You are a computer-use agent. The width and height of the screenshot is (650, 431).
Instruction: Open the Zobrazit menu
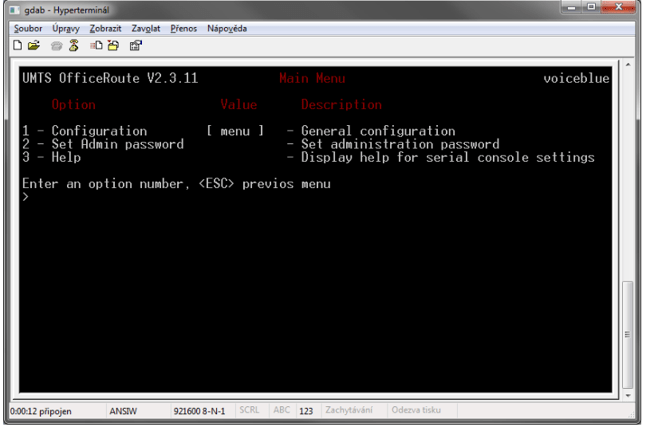(105, 29)
